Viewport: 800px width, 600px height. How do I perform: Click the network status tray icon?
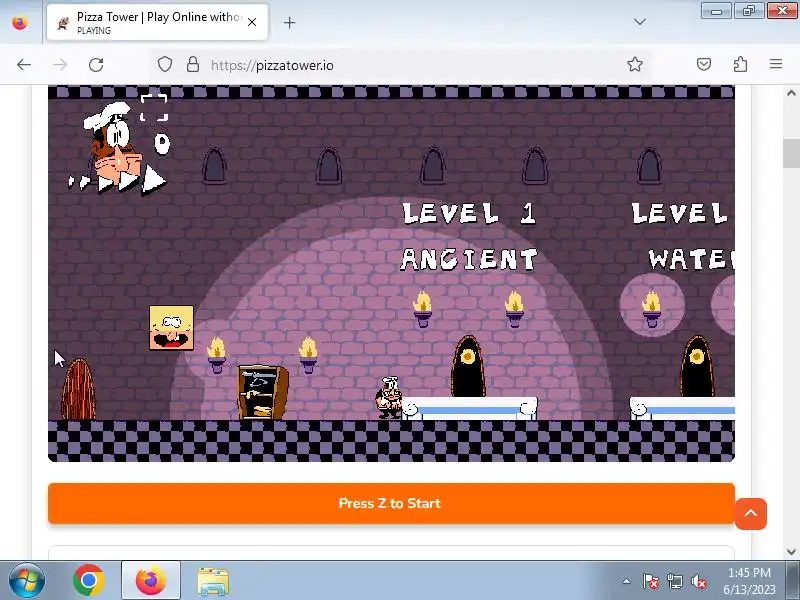click(x=675, y=581)
